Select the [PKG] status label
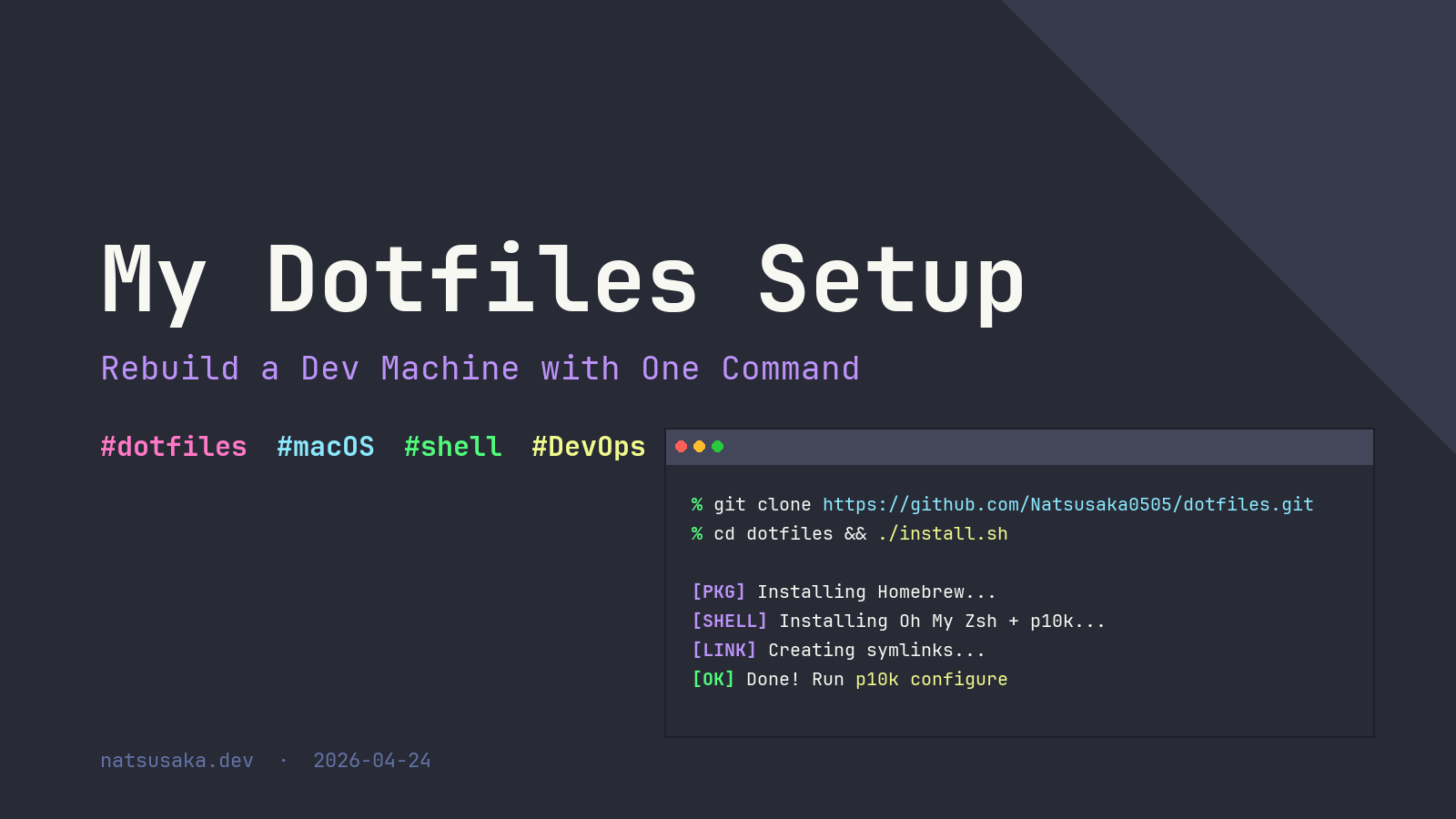Screen dimensions: 1456x819 (718, 591)
